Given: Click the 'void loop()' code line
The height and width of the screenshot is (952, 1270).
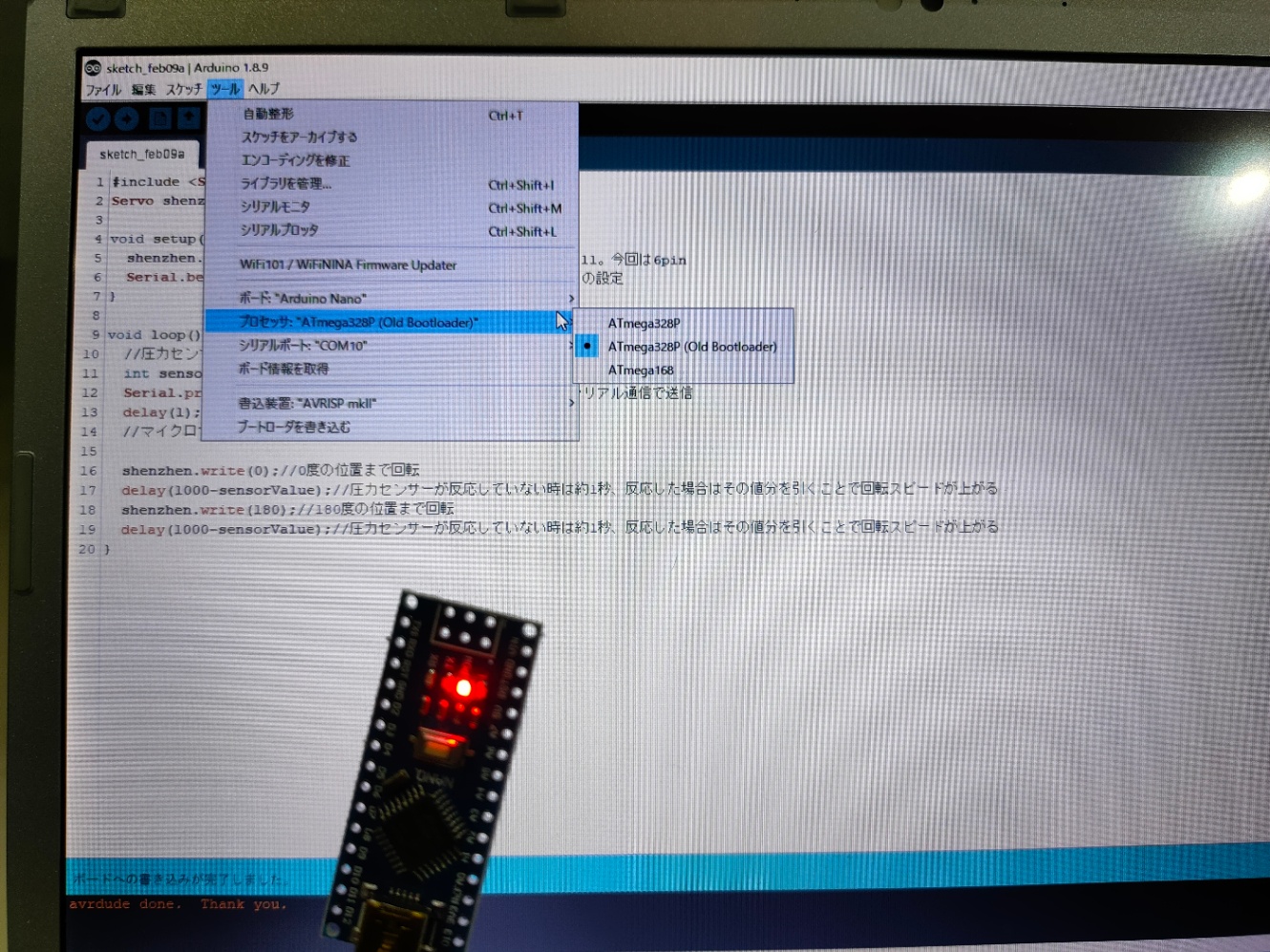Looking at the screenshot, I should pyautogui.click(x=155, y=335).
